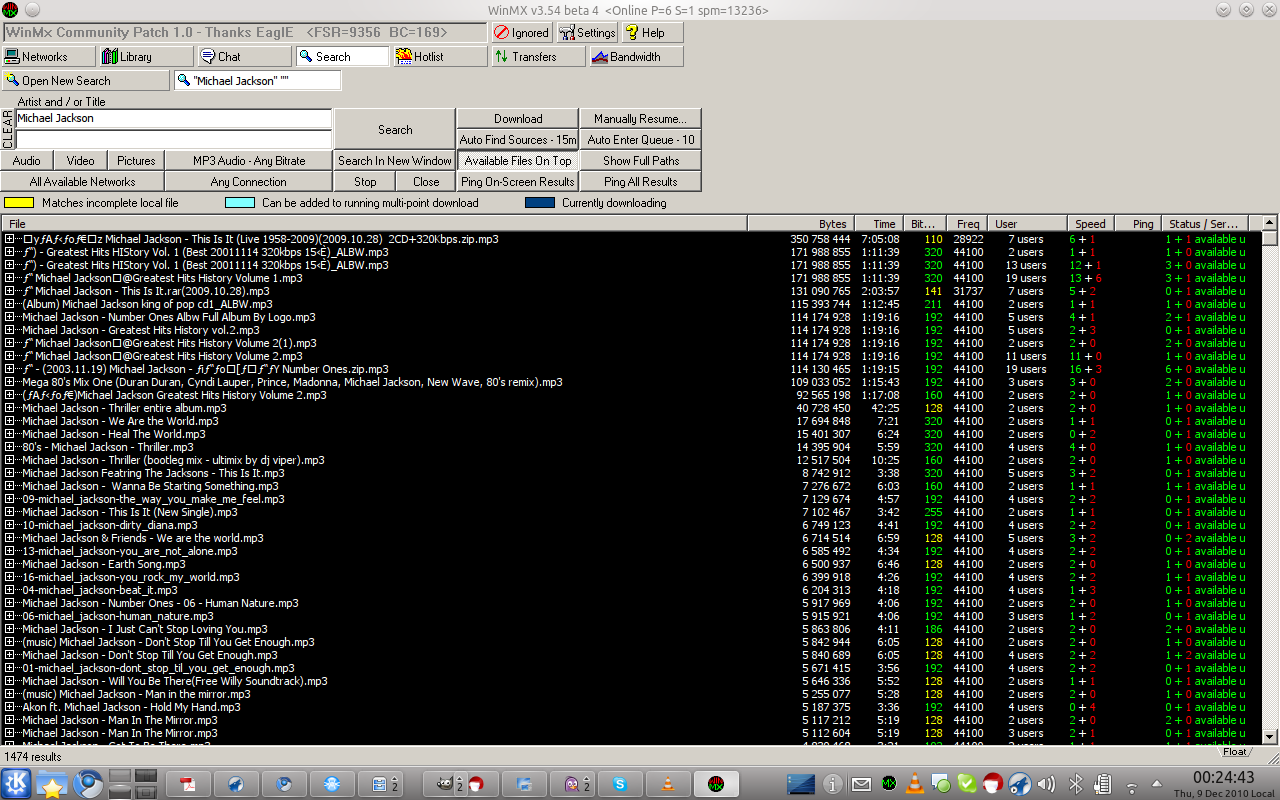The height and width of the screenshot is (800, 1280).
Task: Click the Stop button
Action: 365,182
